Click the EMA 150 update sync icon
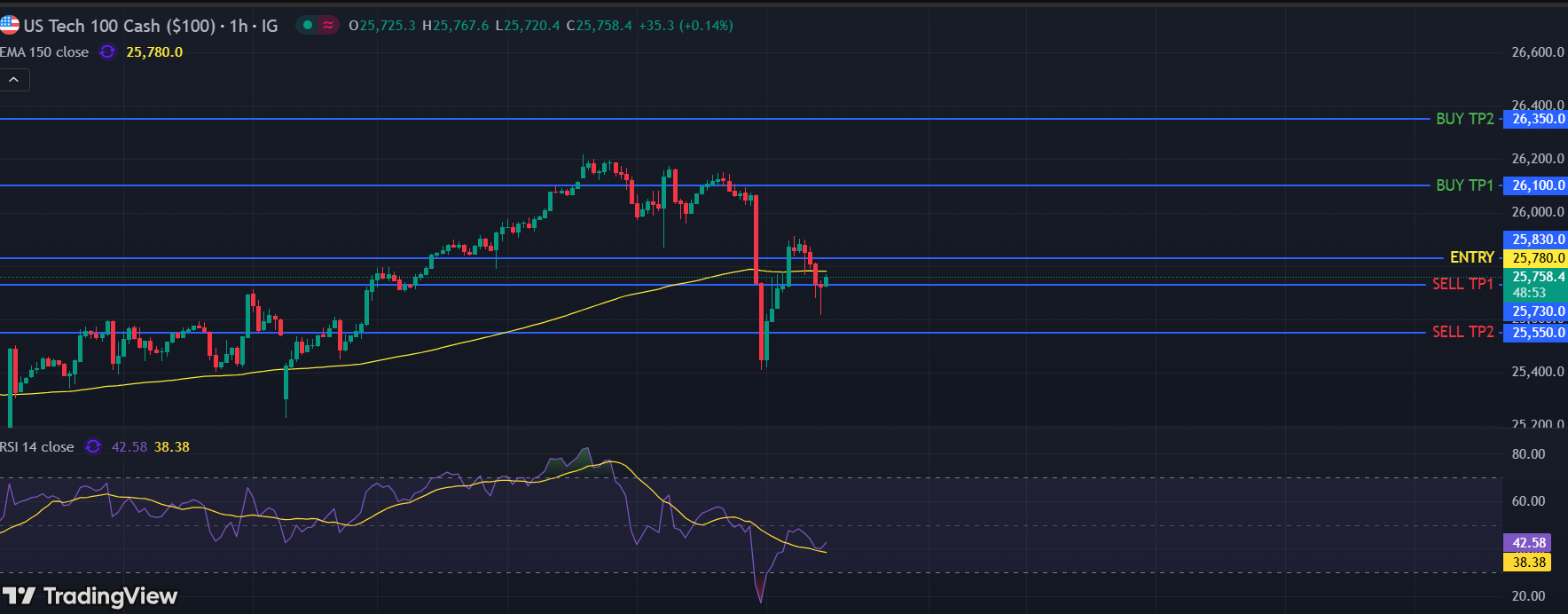1568x614 pixels. [107, 52]
